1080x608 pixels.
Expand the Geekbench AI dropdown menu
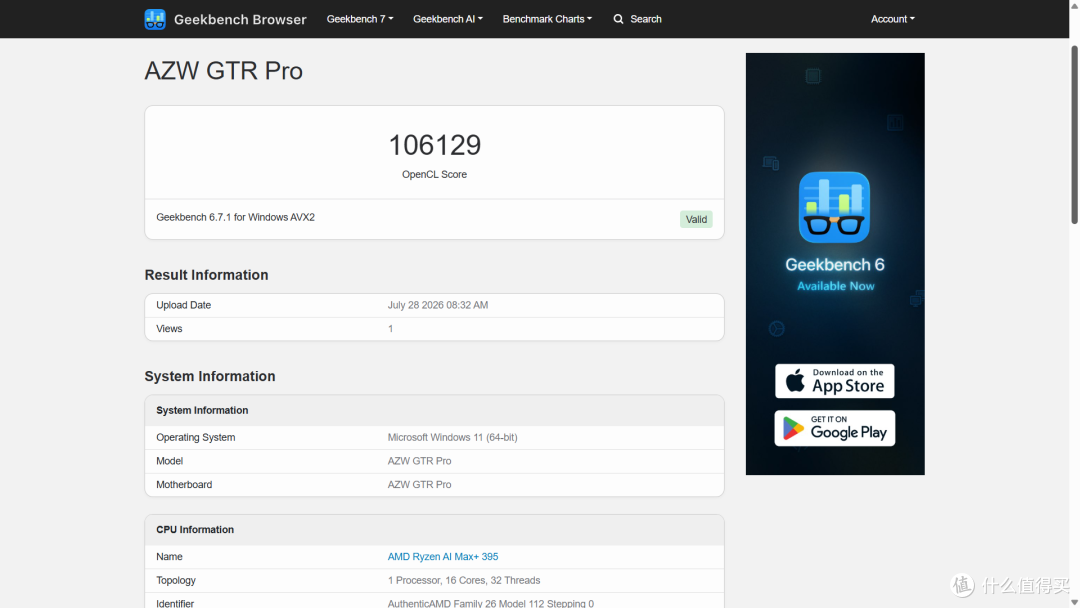click(448, 19)
